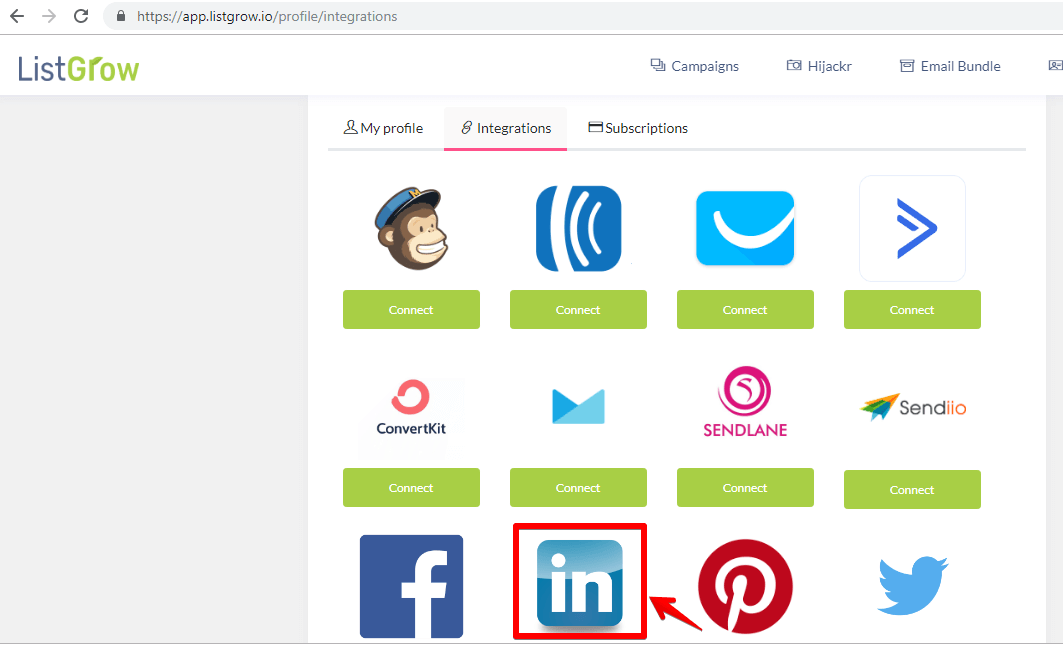The image size is (1063, 646).
Task: Click the GetResponse envelope logo
Action: click(745, 228)
